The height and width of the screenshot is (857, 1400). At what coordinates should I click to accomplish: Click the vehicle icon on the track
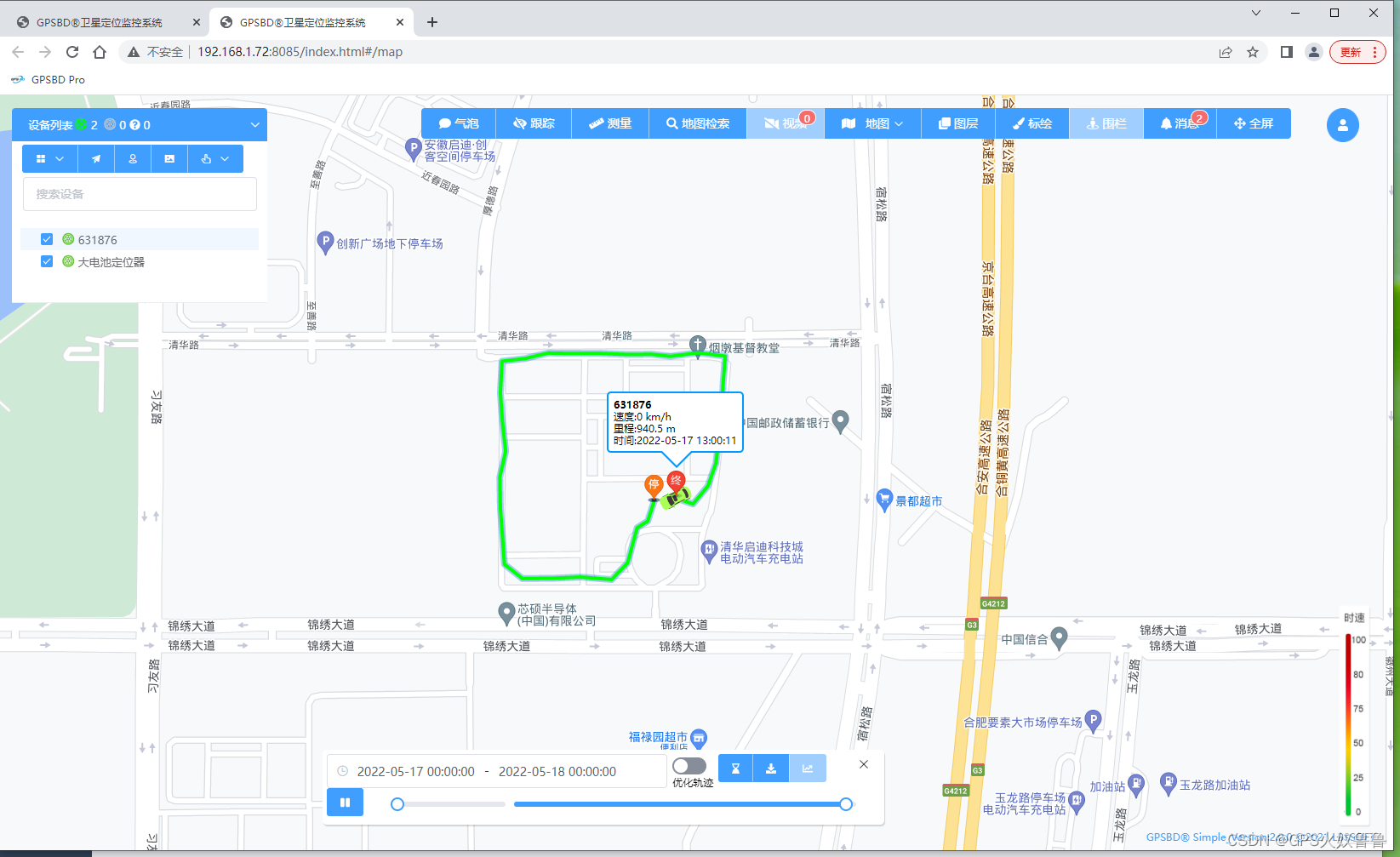676,497
